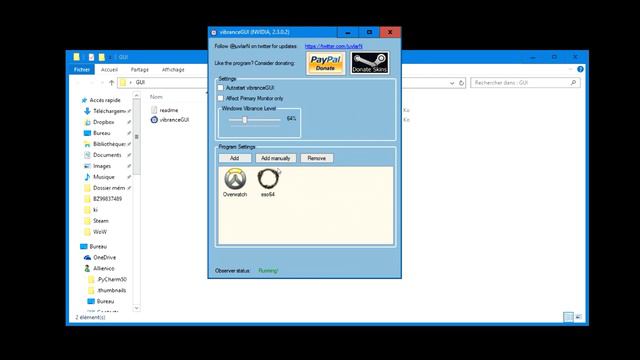The image size is (640, 360).
Task: Open the Accueil ribbon tab
Action: click(109, 70)
